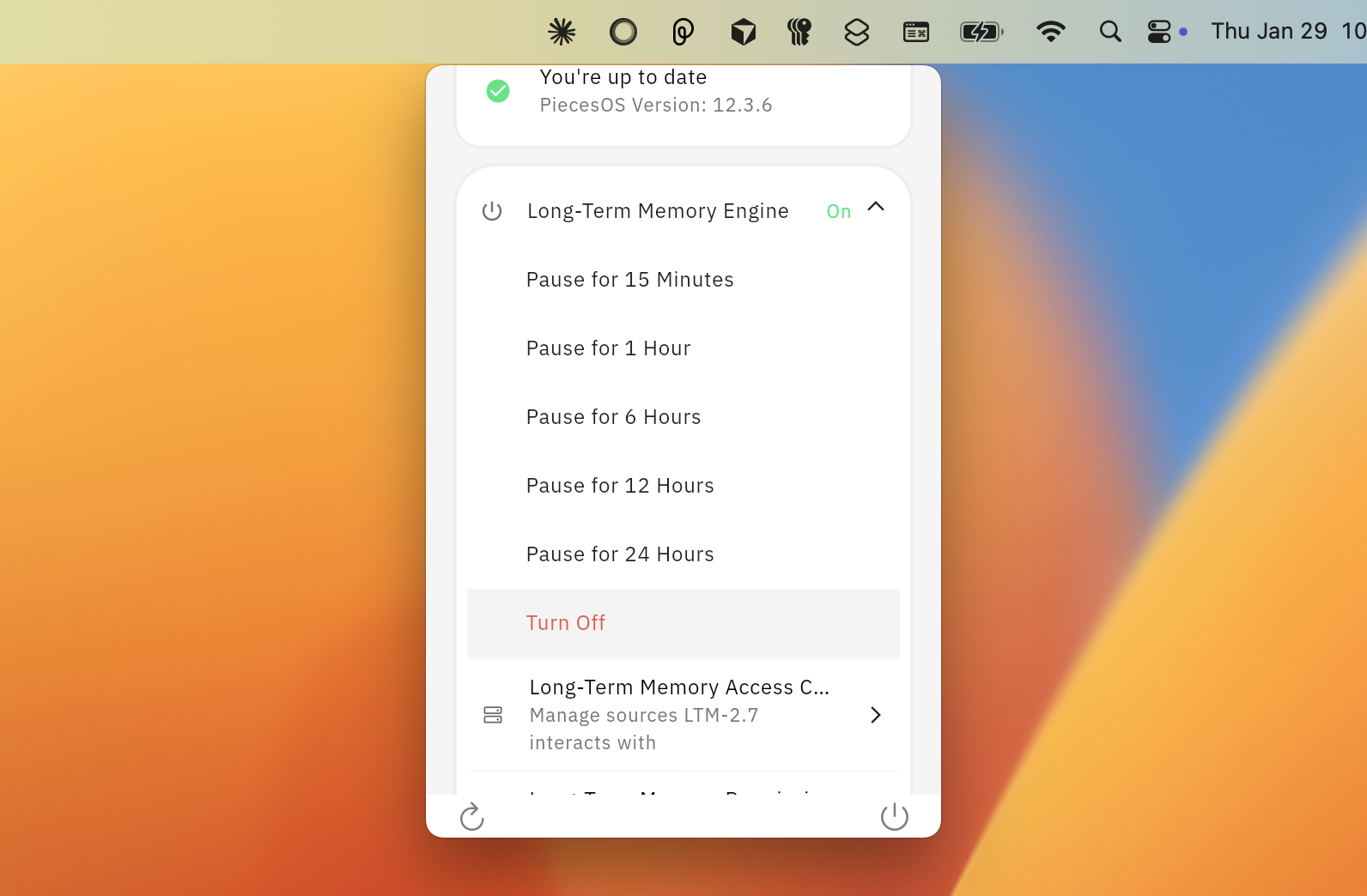The width and height of the screenshot is (1367, 896).
Task: Choose Pause for 1 Hour
Action: point(683,348)
